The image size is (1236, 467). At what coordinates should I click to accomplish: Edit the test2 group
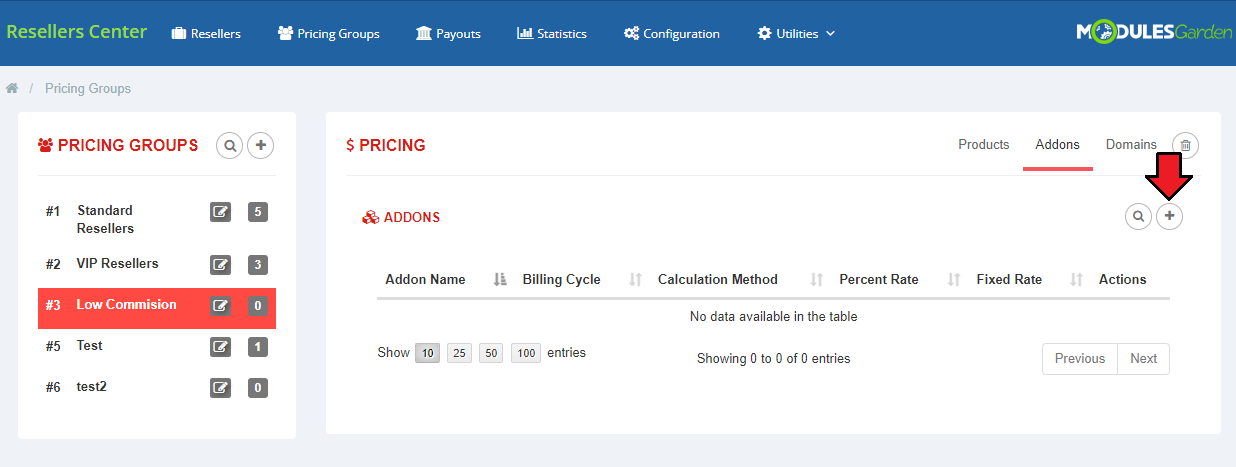click(x=221, y=388)
